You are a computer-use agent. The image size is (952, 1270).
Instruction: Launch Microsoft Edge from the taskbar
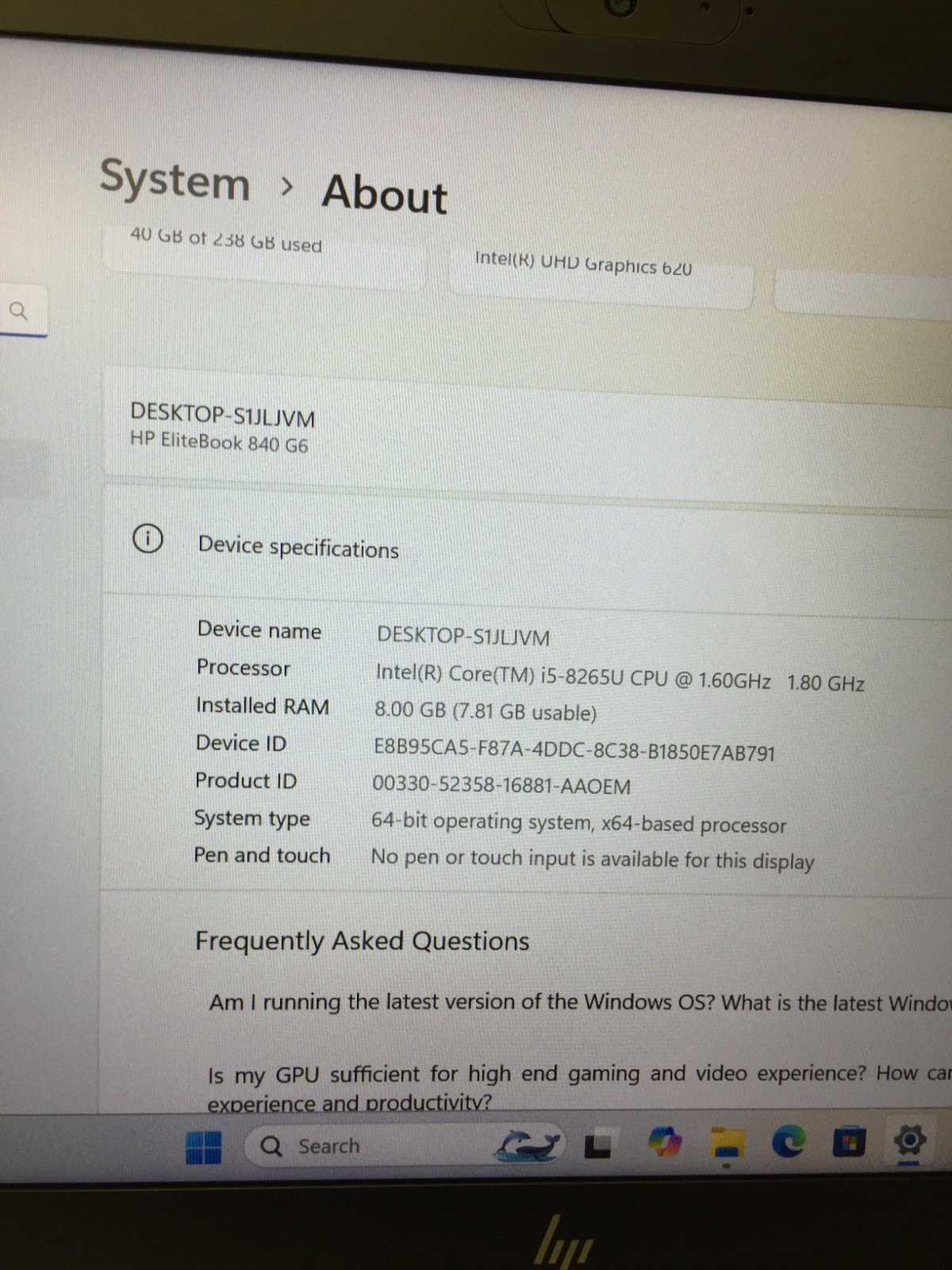point(788,1142)
